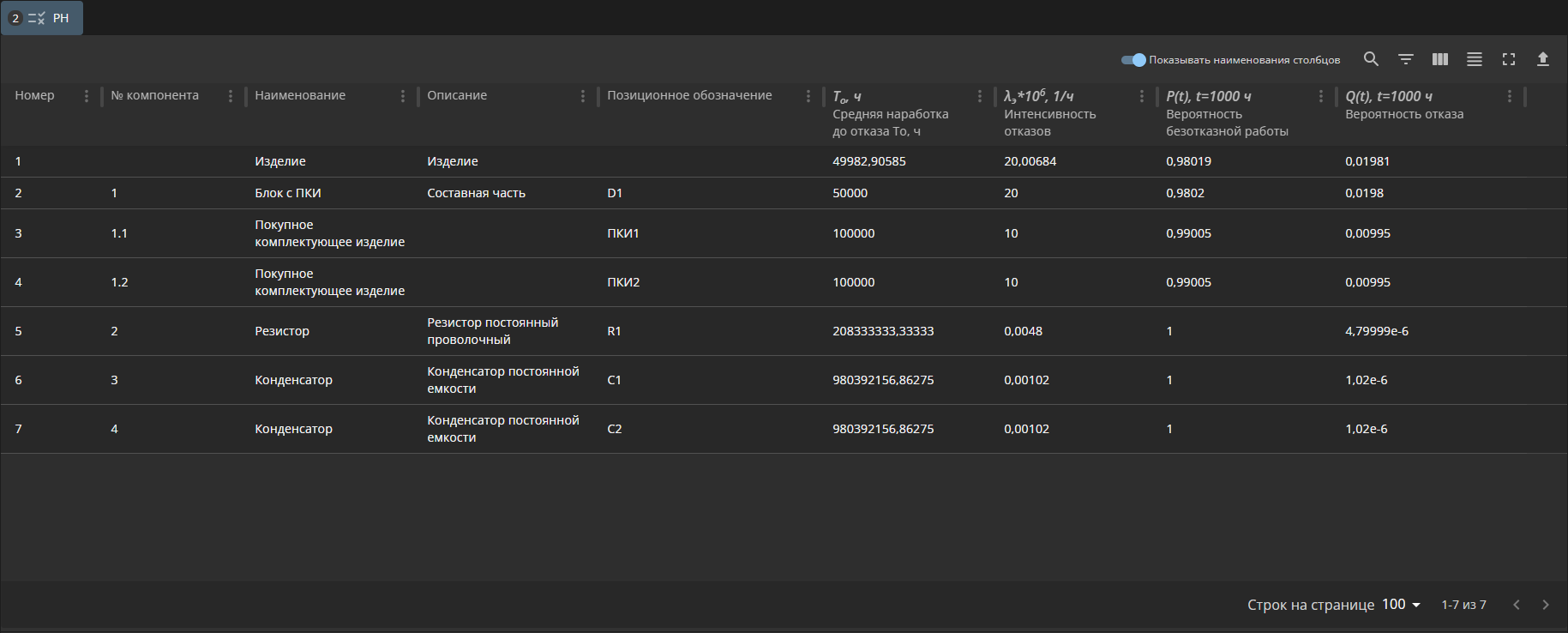Select the Резистор name cell
Screen dimensions: 1568x633
tap(282, 331)
